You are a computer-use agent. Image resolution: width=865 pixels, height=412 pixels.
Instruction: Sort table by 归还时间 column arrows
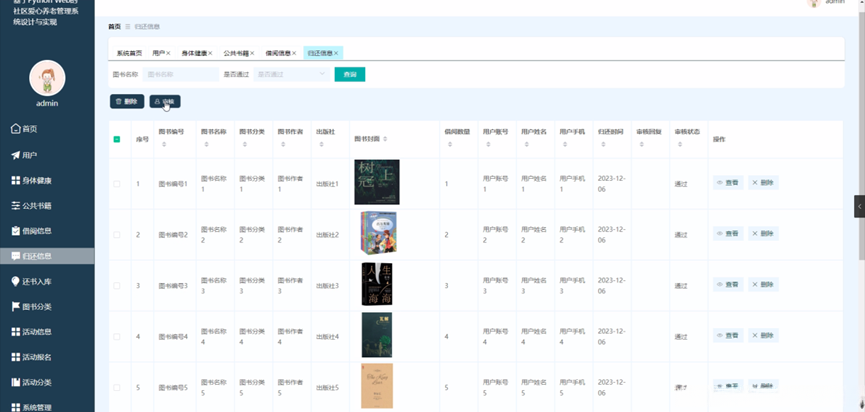(x=603, y=145)
